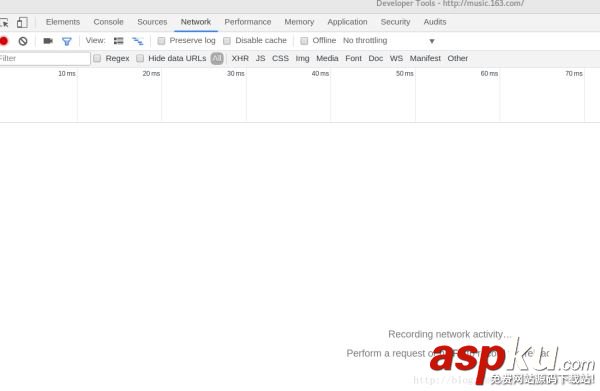Filter requests by WS
The height and width of the screenshot is (391, 600).
tap(396, 59)
